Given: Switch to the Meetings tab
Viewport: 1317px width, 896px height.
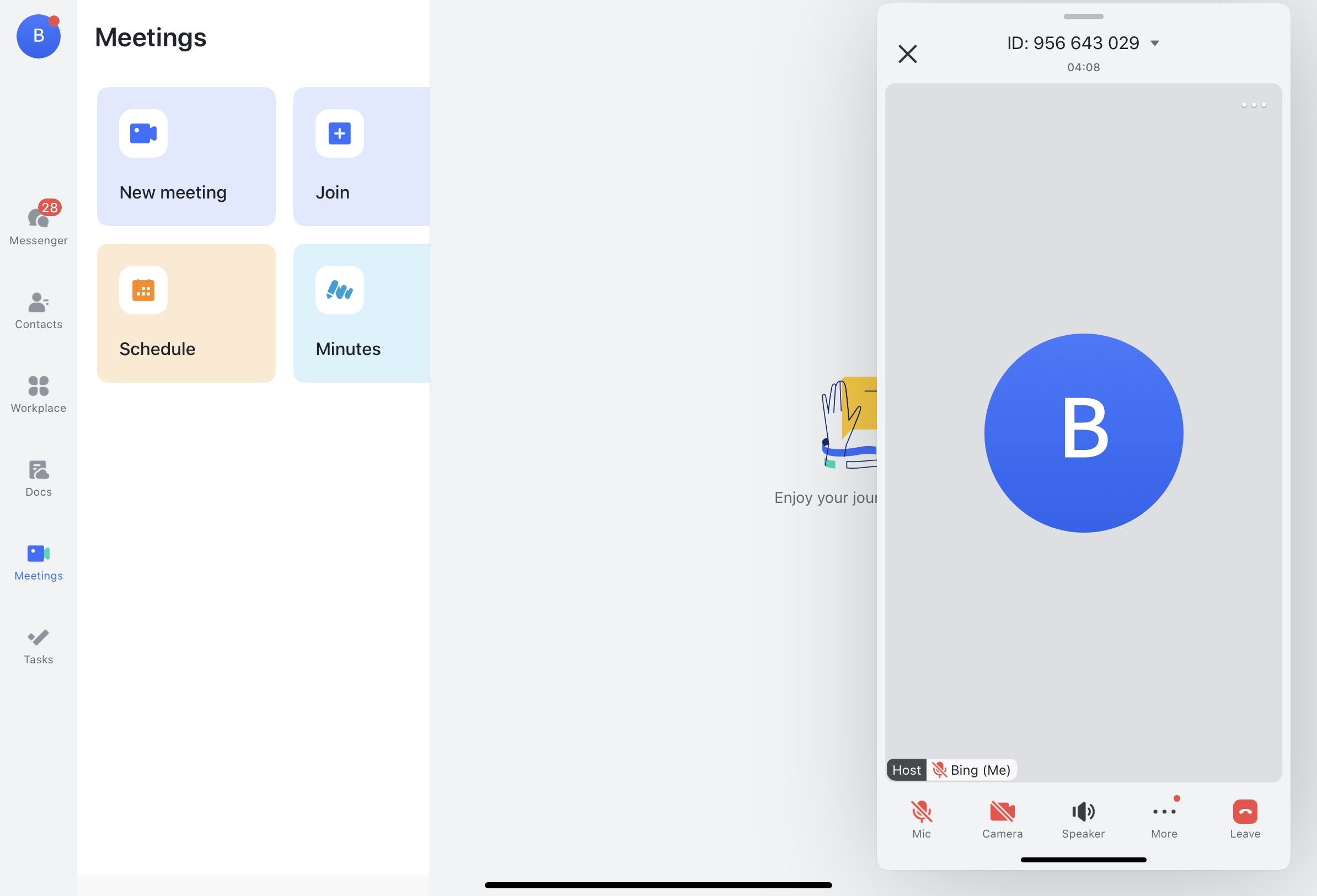Looking at the screenshot, I should pyautogui.click(x=38, y=562).
